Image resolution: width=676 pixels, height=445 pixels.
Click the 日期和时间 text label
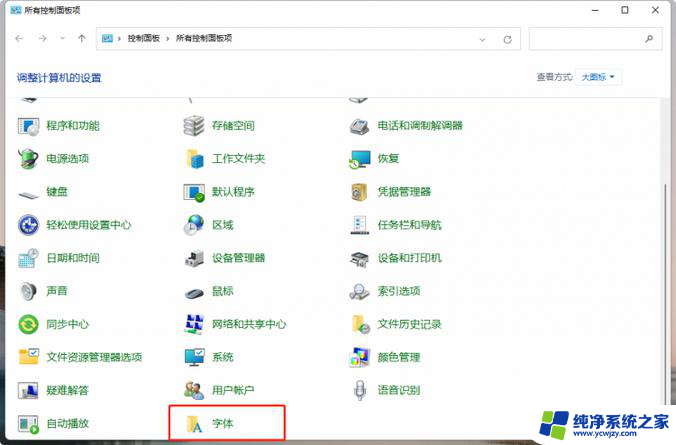tap(73, 258)
